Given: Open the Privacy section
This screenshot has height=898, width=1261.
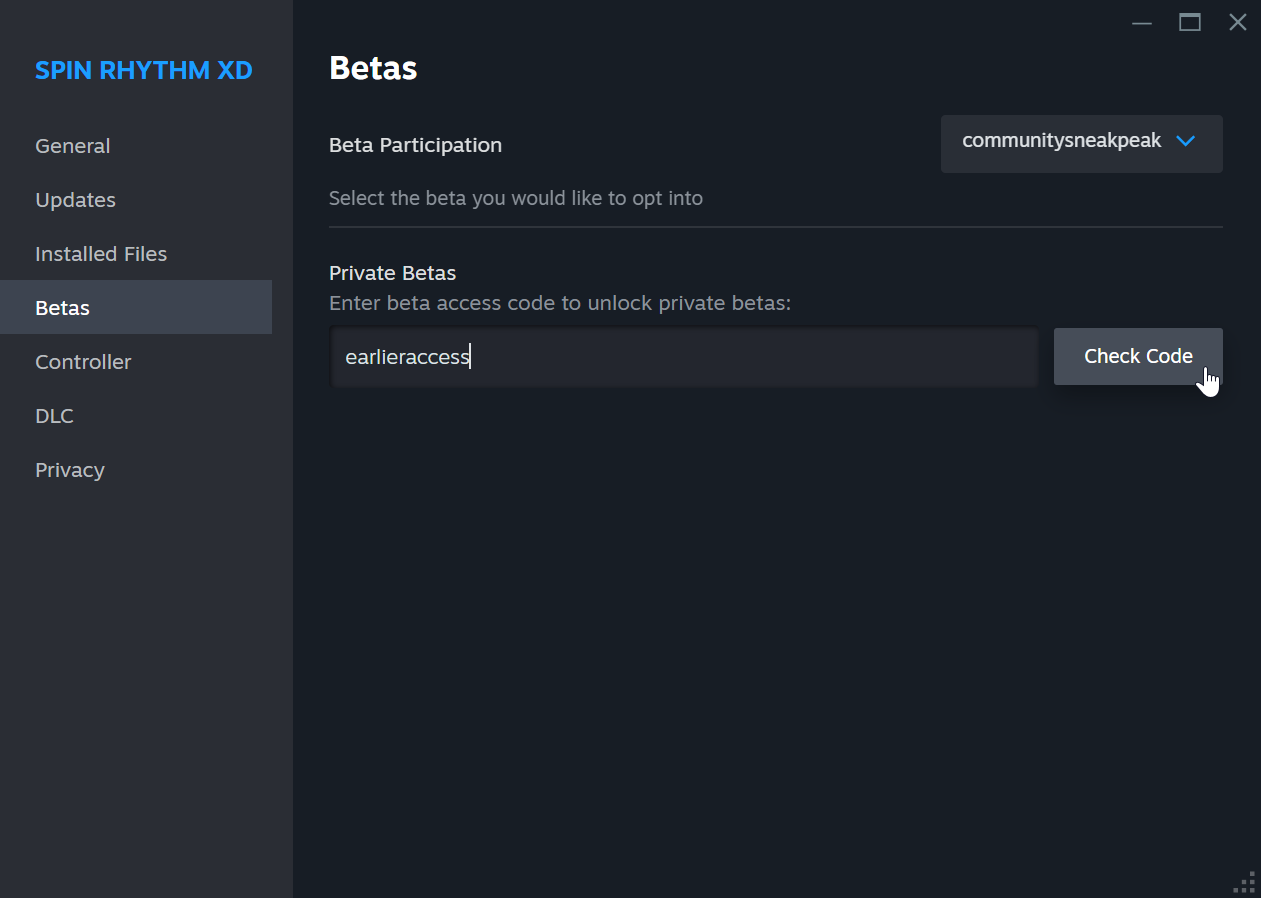Looking at the screenshot, I should coord(136,470).
